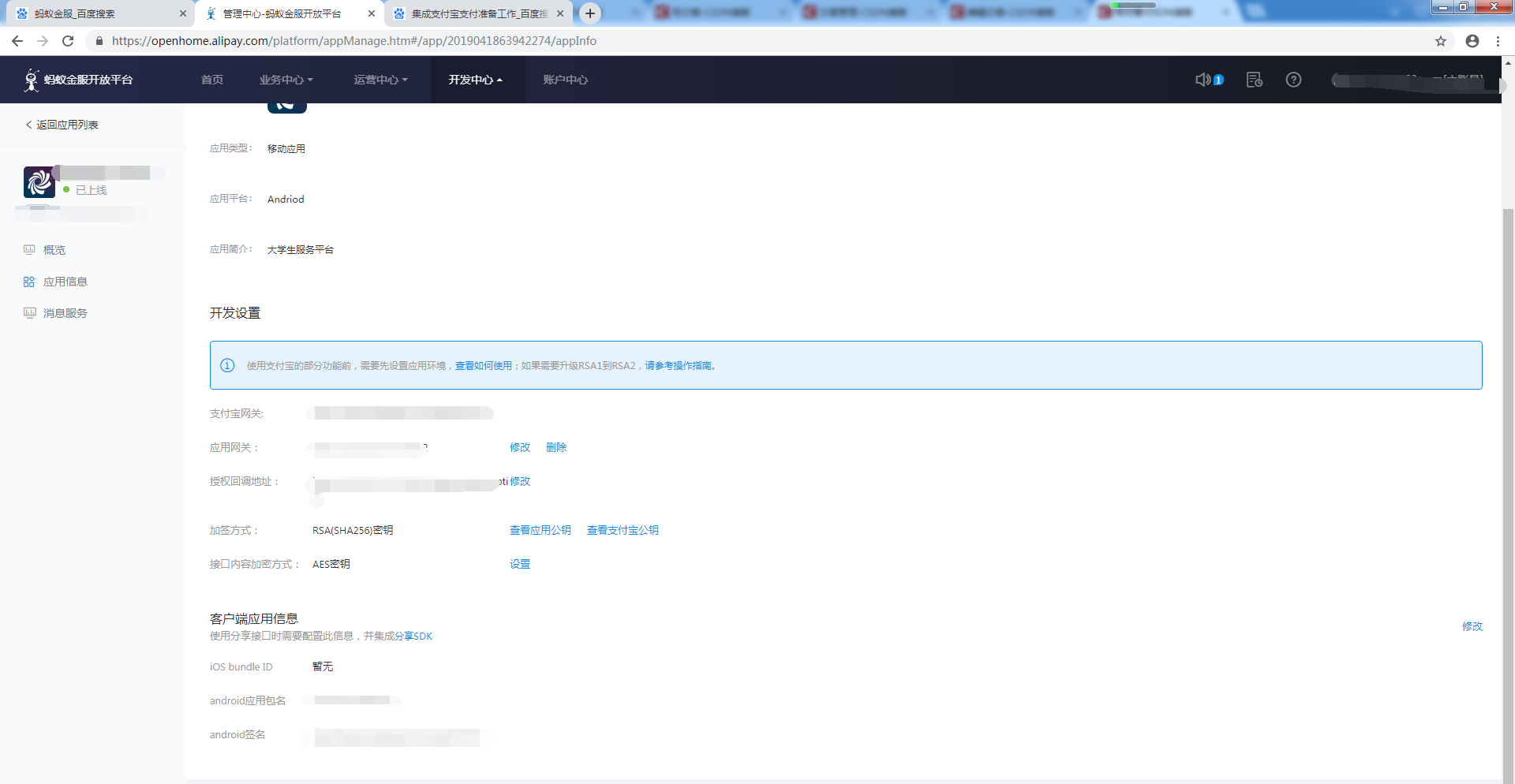Click the 开发设置 heading
1515x784 pixels.
click(235, 313)
